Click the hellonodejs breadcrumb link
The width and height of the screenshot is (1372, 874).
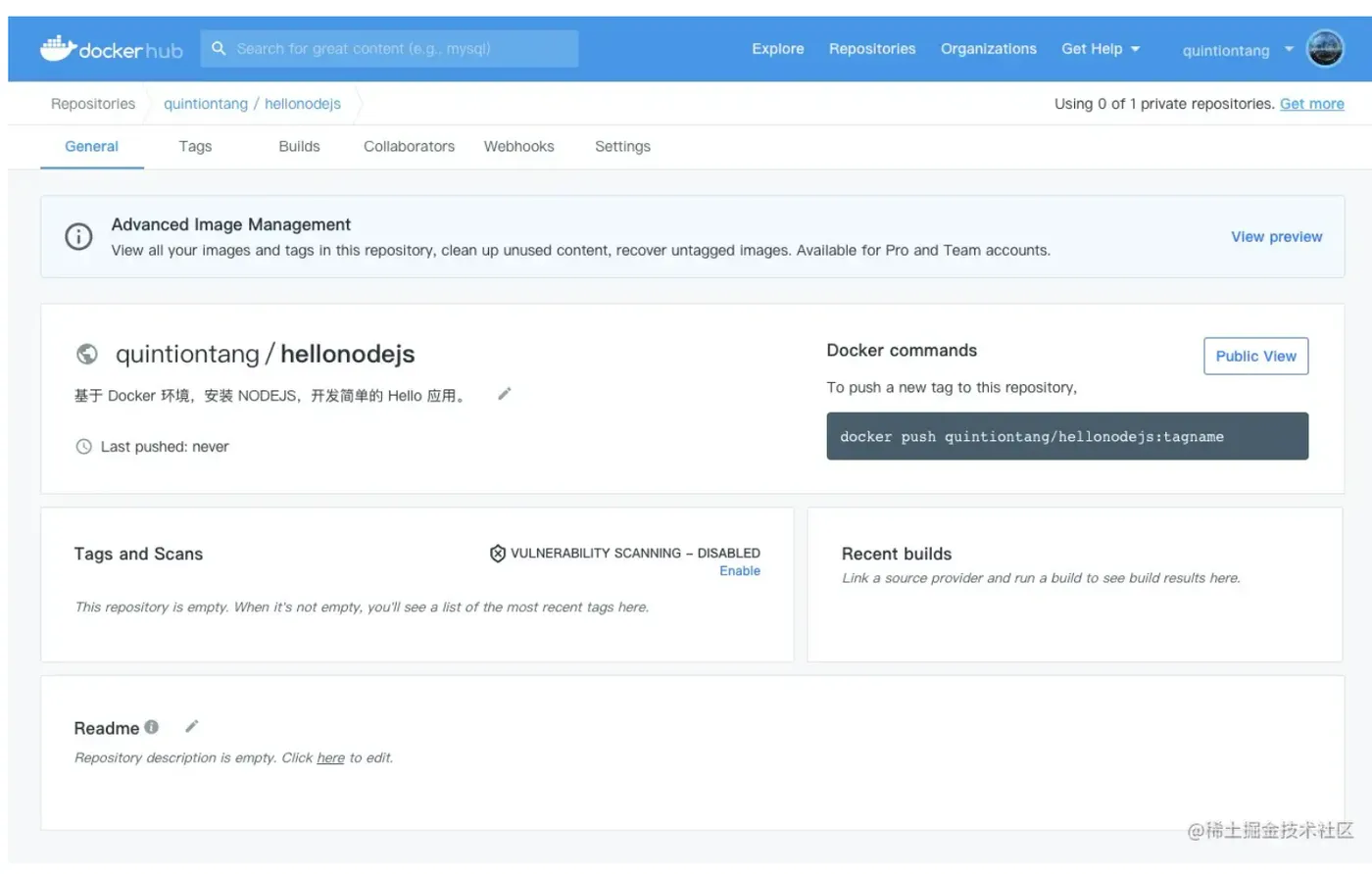[303, 104]
